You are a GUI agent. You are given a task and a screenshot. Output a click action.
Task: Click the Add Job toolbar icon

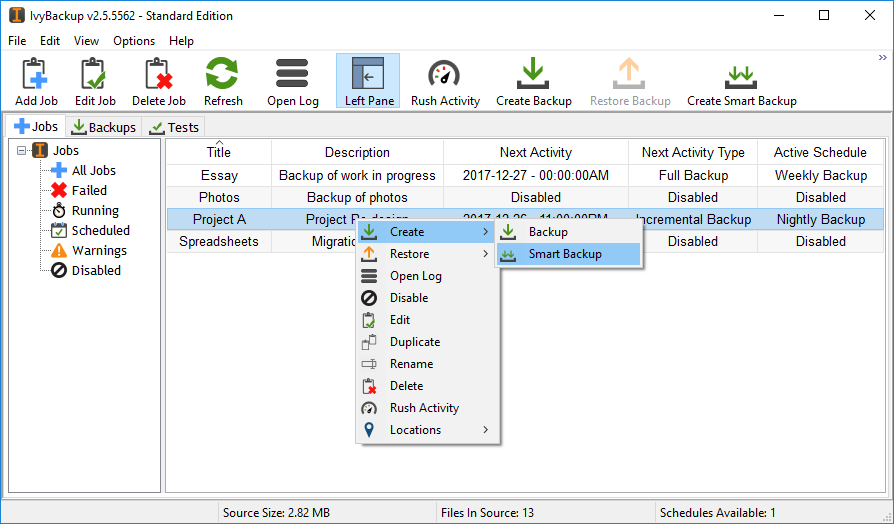pyautogui.click(x=36, y=82)
